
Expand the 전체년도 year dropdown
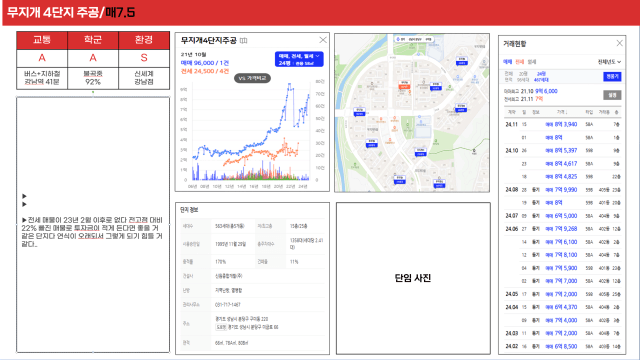point(609,62)
